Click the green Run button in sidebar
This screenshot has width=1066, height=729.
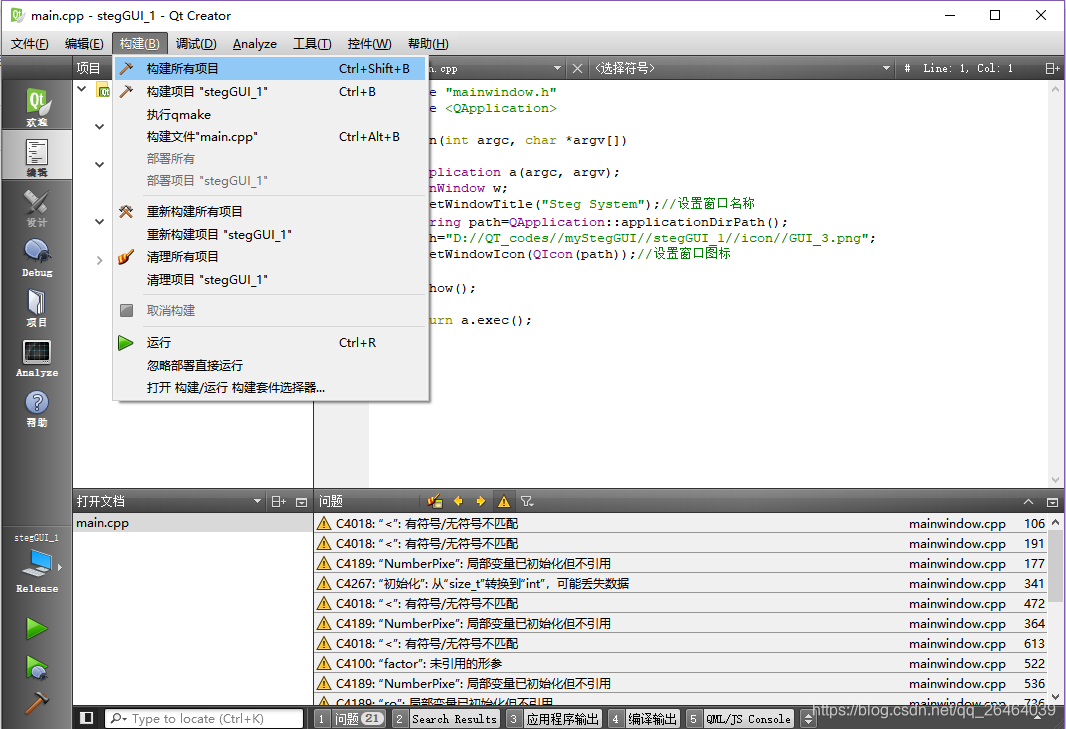[37, 628]
